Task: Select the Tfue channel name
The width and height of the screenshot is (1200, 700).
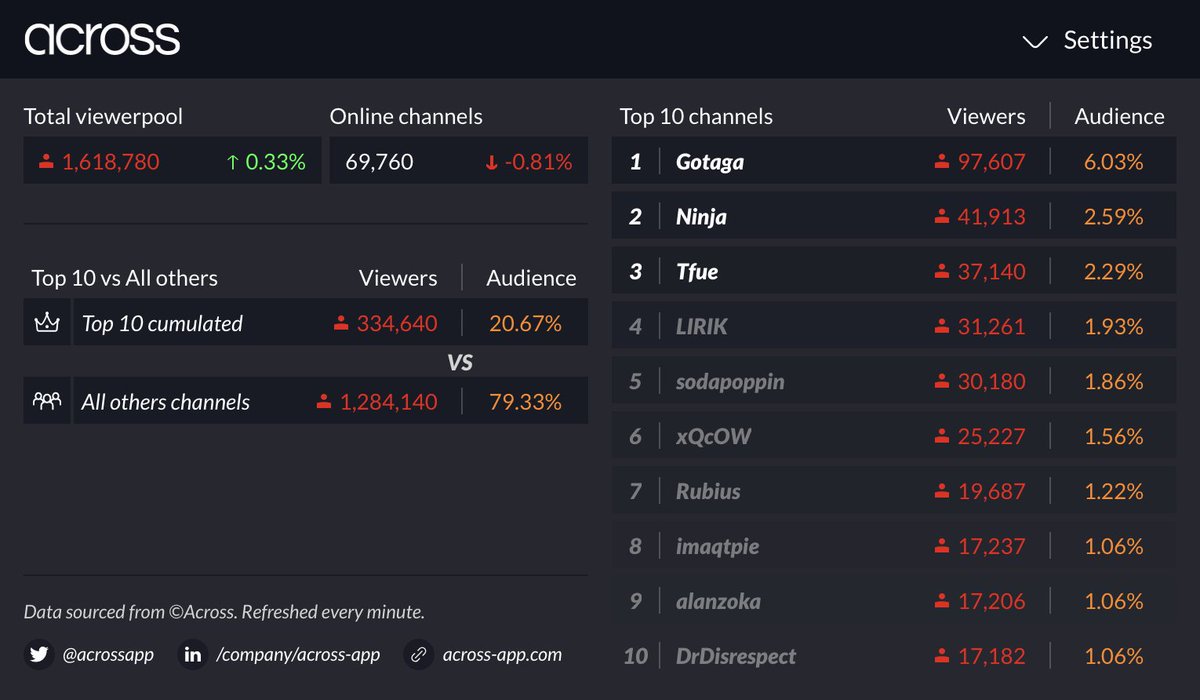Action: [697, 272]
